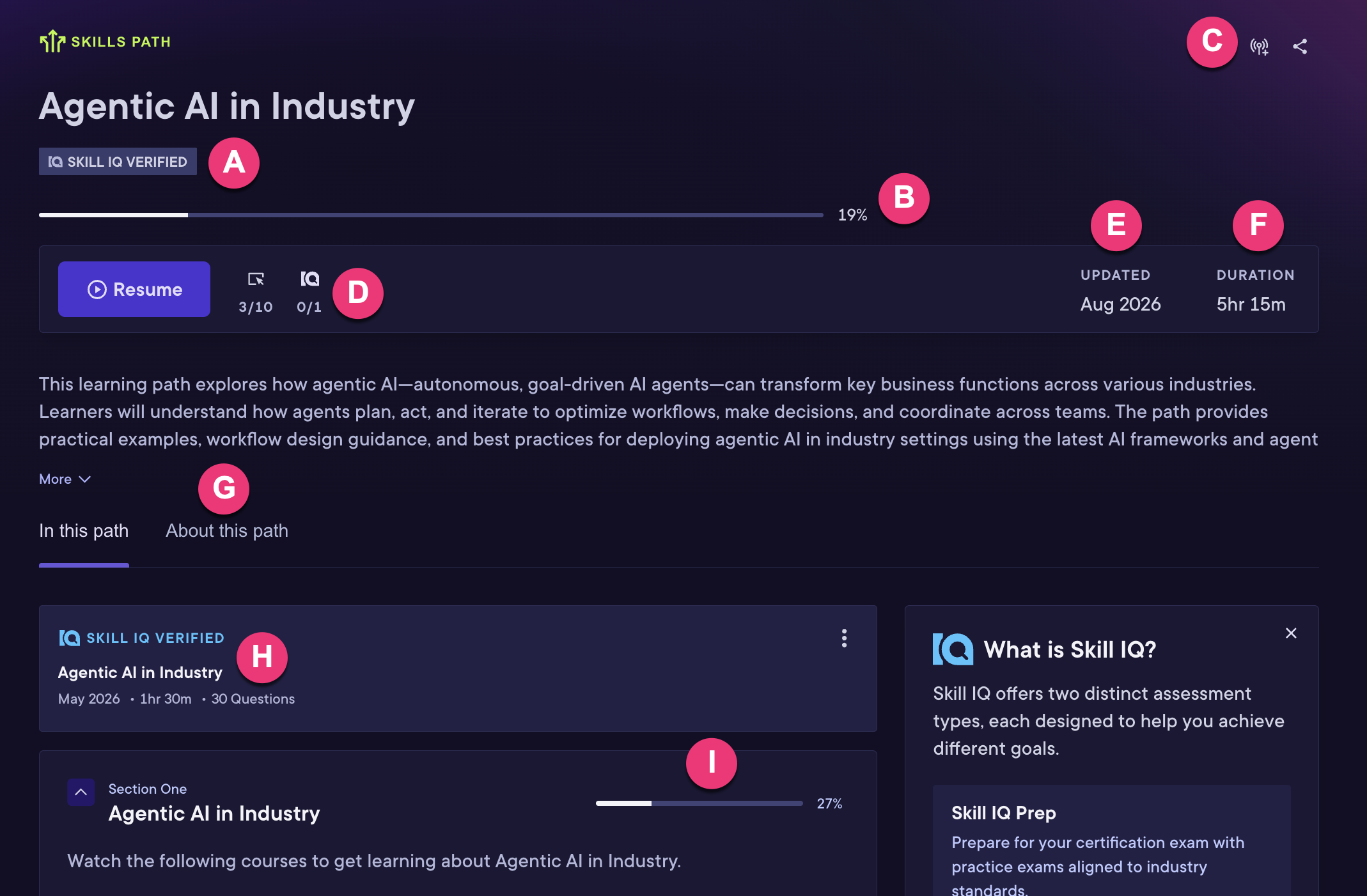Click the IQ icon in the assessment card label
The height and width of the screenshot is (896, 1367).
tap(69, 638)
